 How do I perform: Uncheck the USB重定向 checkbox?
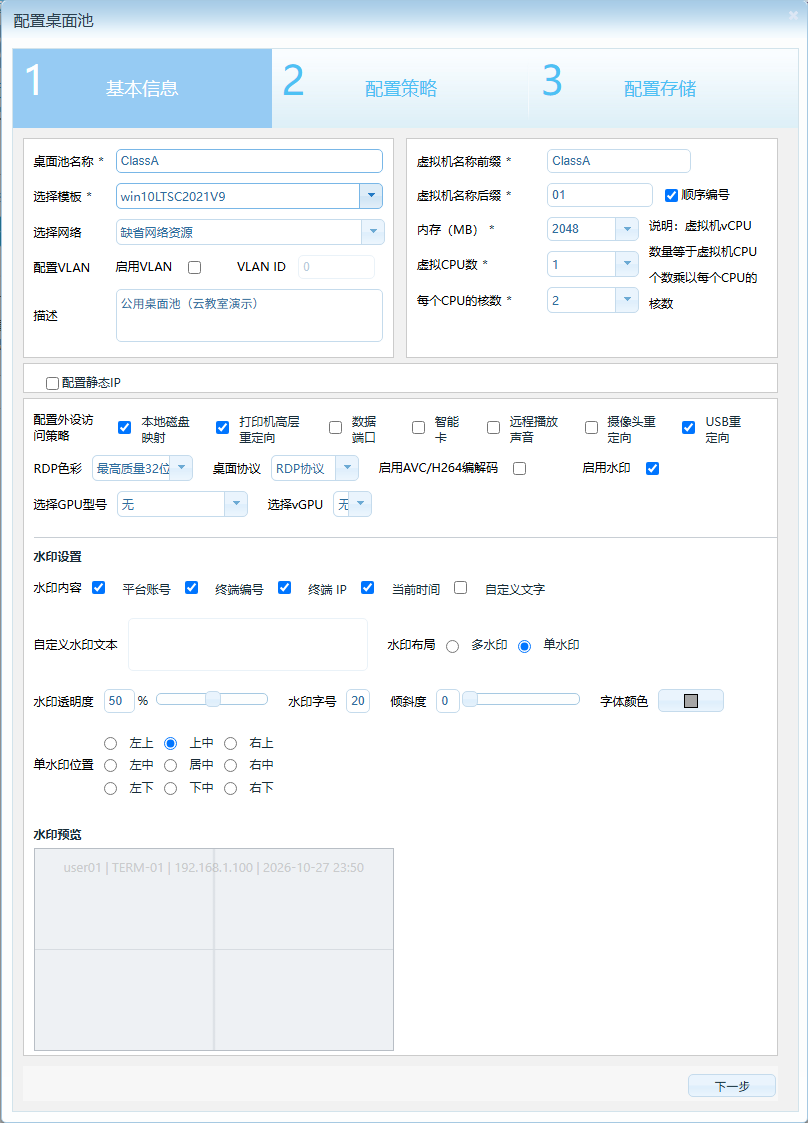[x=688, y=428]
